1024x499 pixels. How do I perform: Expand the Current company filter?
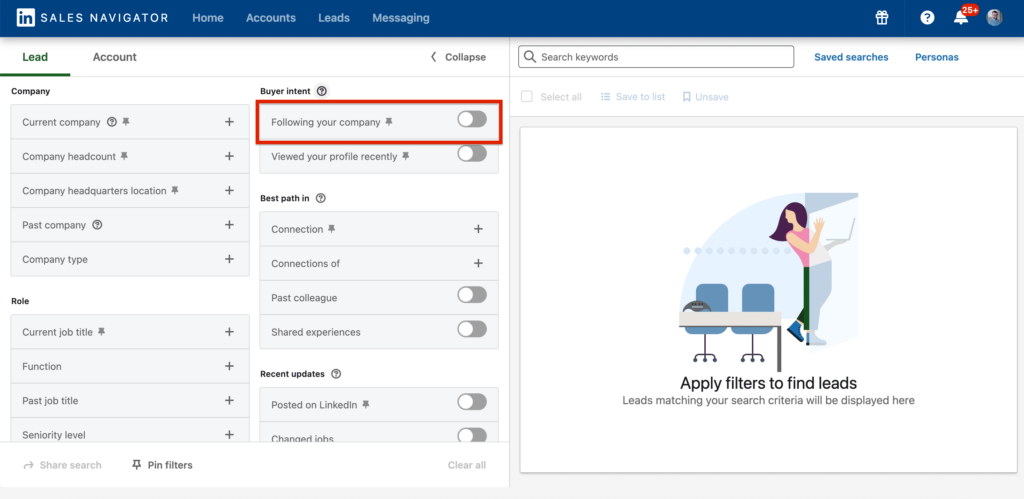(x=229, y=122)
